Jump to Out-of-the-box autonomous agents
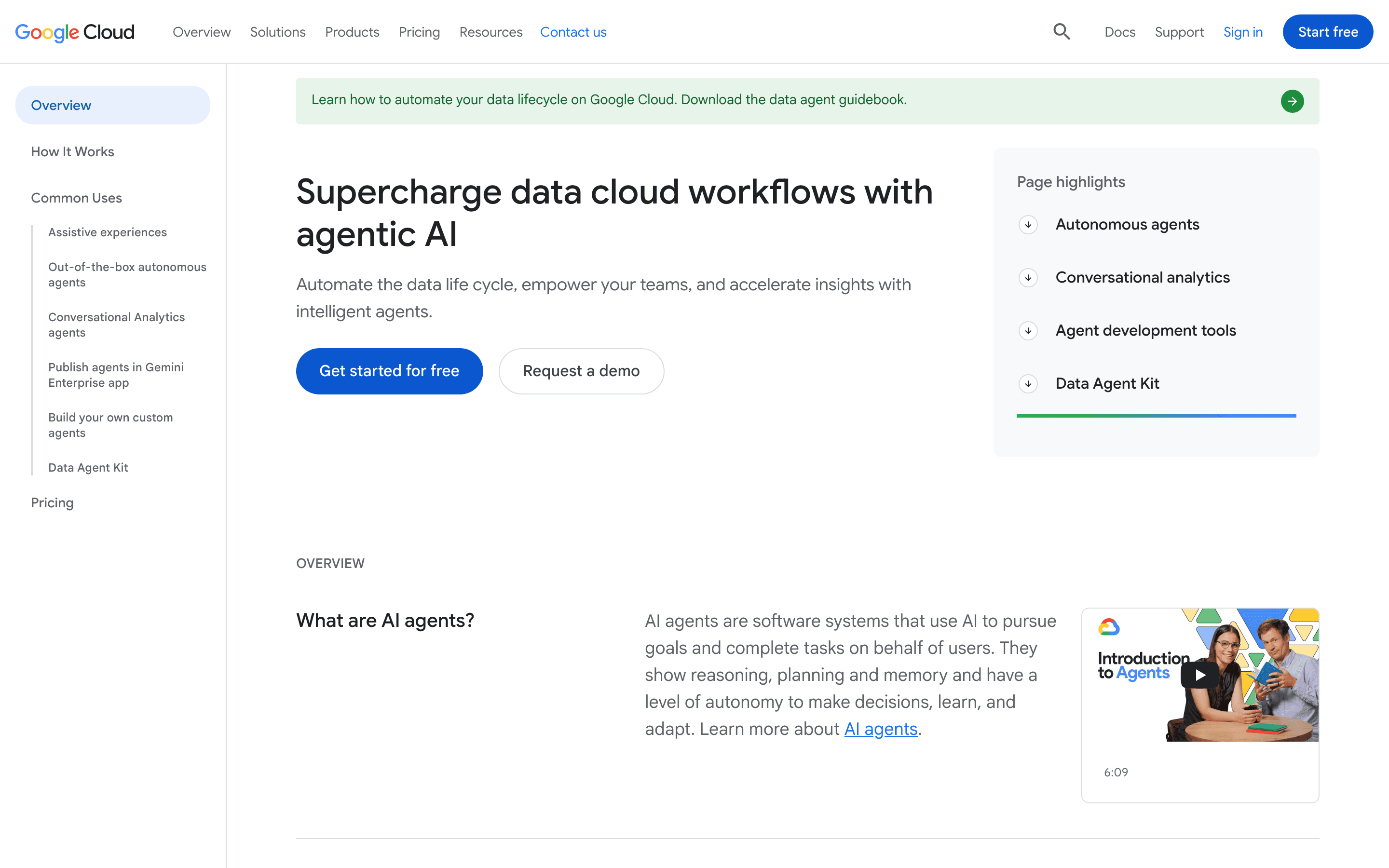The image size is (1389, 868). [x=127, y=274]
